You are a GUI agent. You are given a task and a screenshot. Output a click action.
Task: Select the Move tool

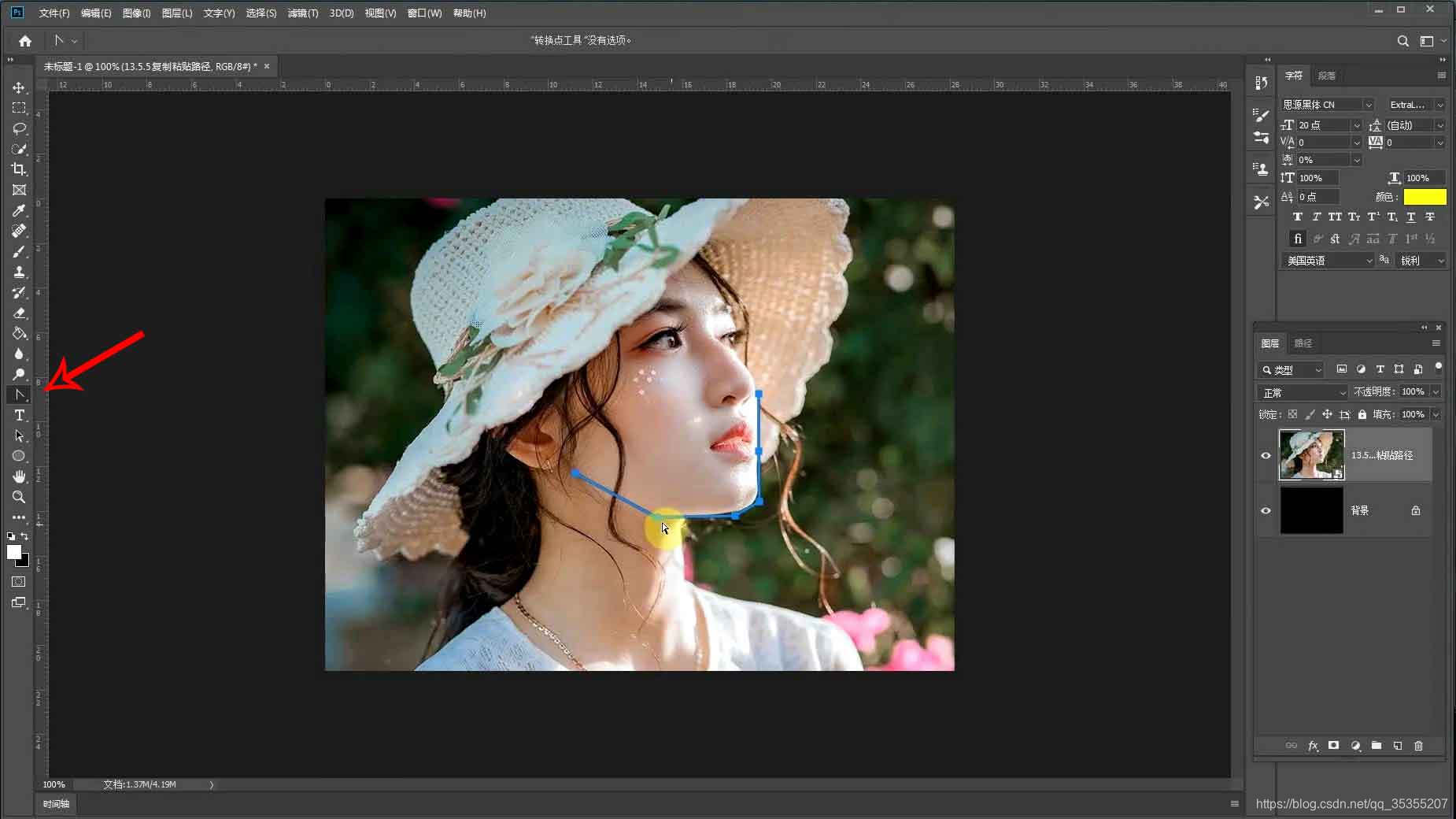[19, 87]
